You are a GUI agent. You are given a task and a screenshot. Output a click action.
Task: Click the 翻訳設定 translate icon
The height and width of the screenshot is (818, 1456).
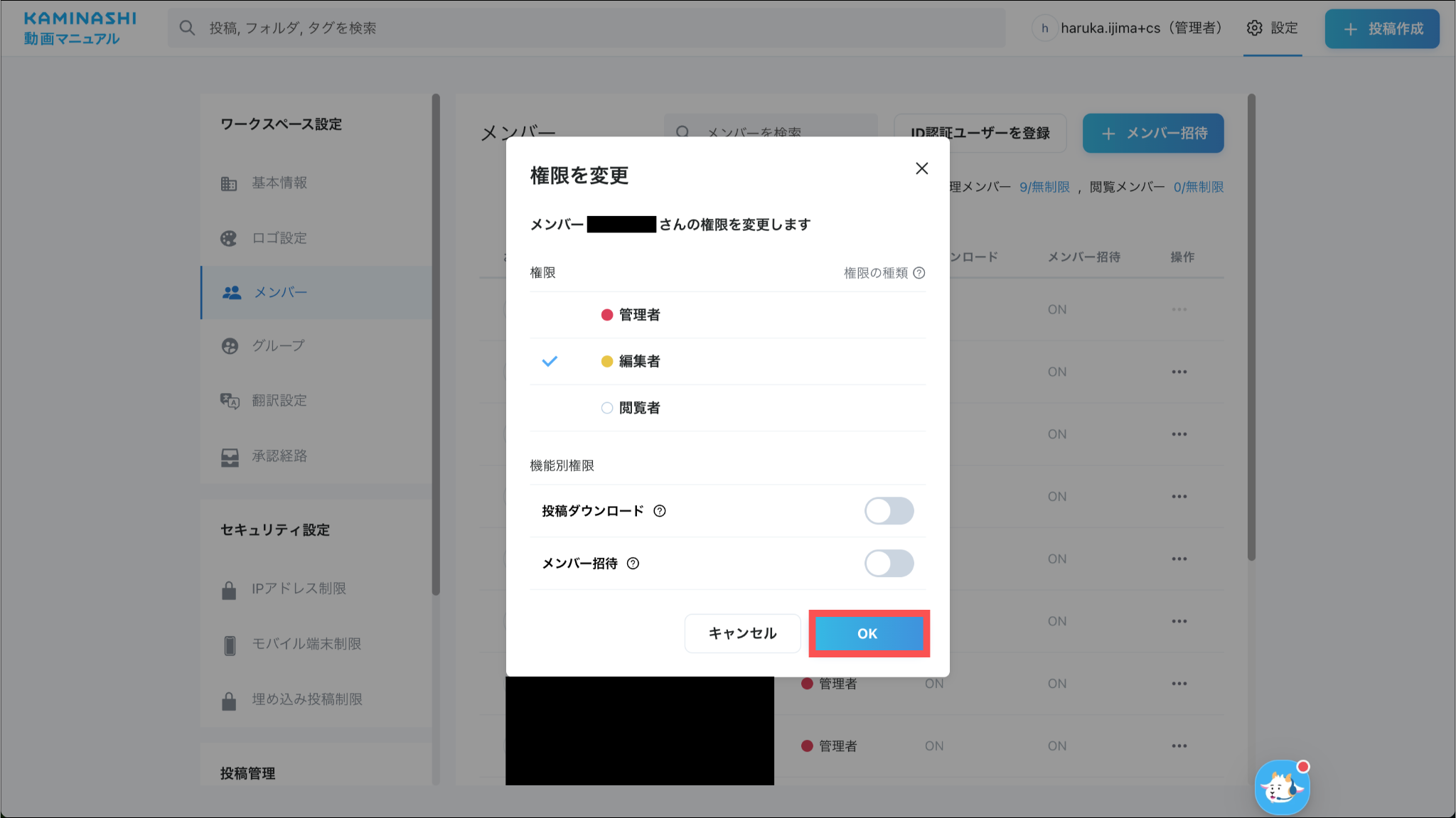coord(229,401)
